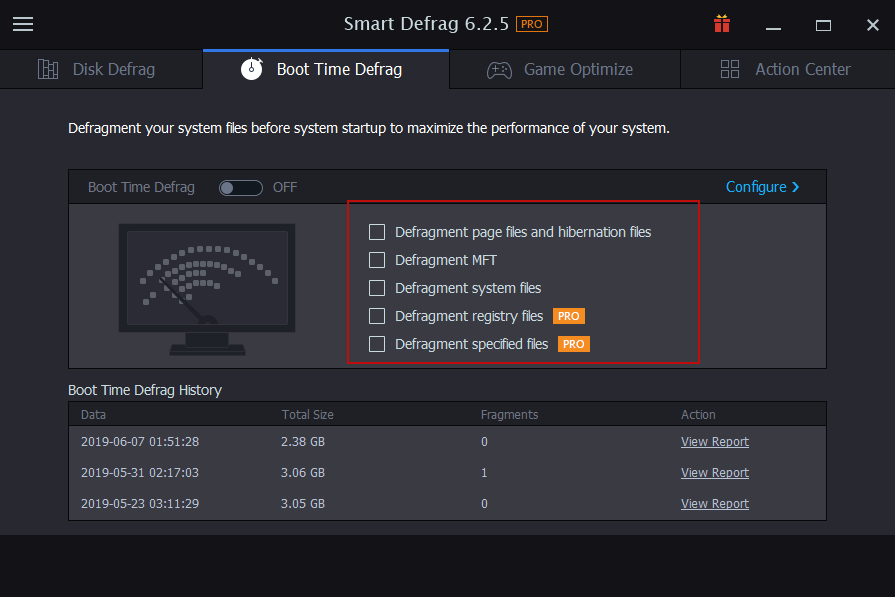View Report for 2019-06-07 entry

pyautogui.click(x=715, y=442)
